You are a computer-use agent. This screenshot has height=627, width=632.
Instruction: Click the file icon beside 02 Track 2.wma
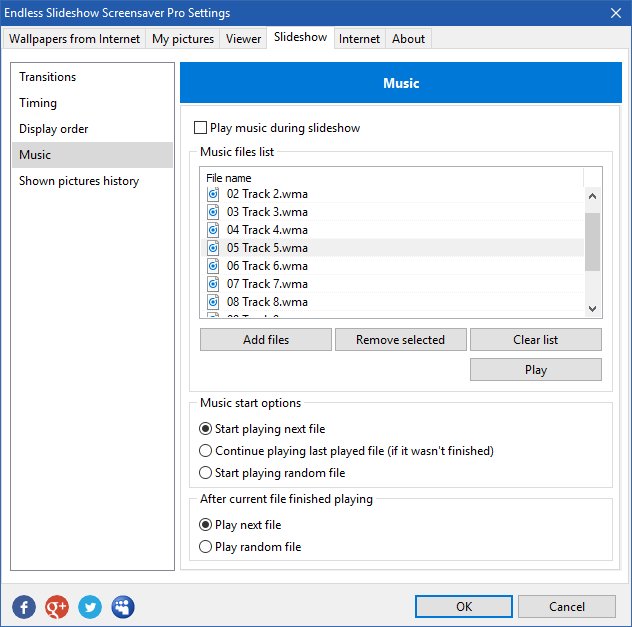213,194
